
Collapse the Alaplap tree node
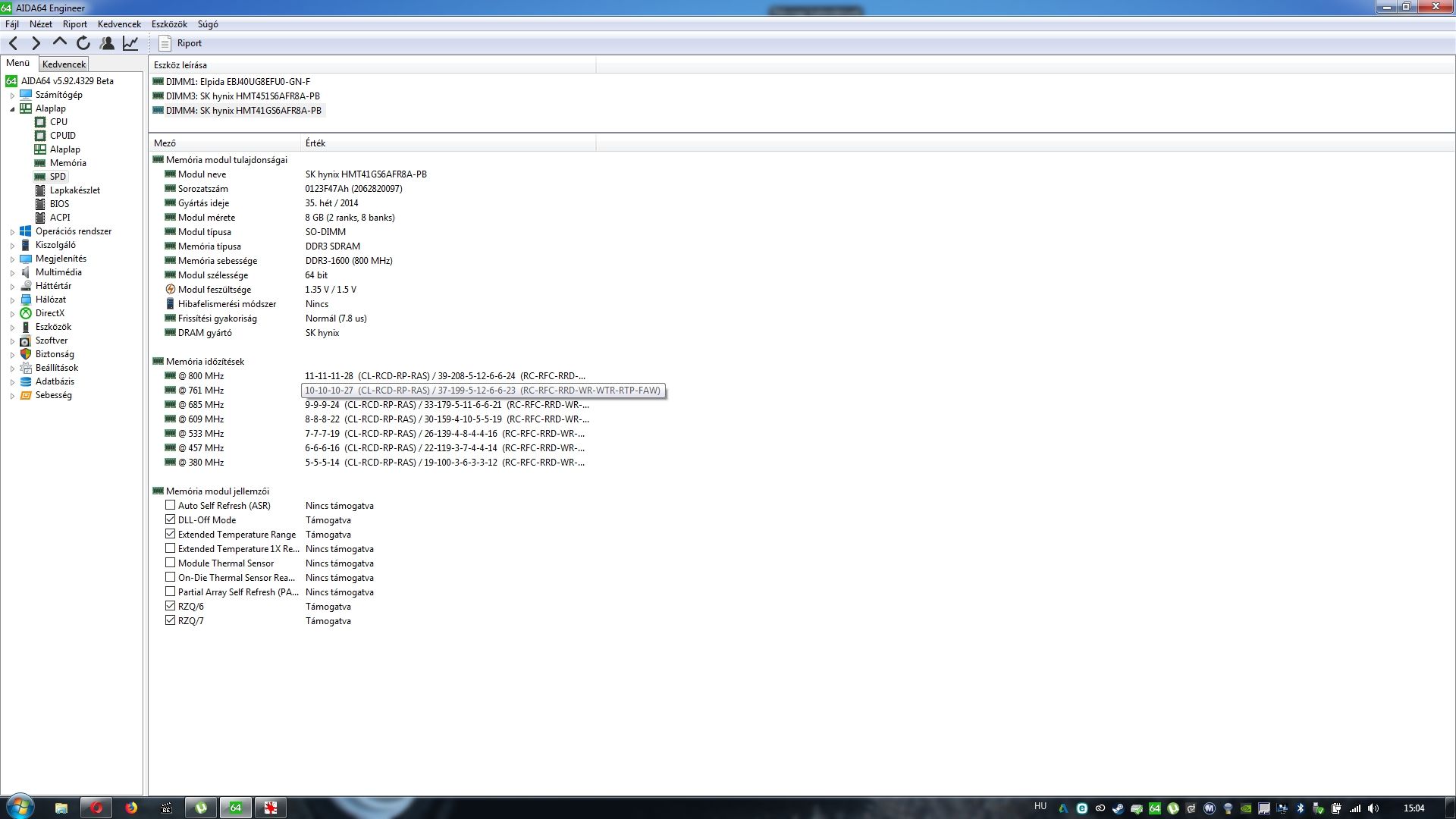click(x=12, y=109)
